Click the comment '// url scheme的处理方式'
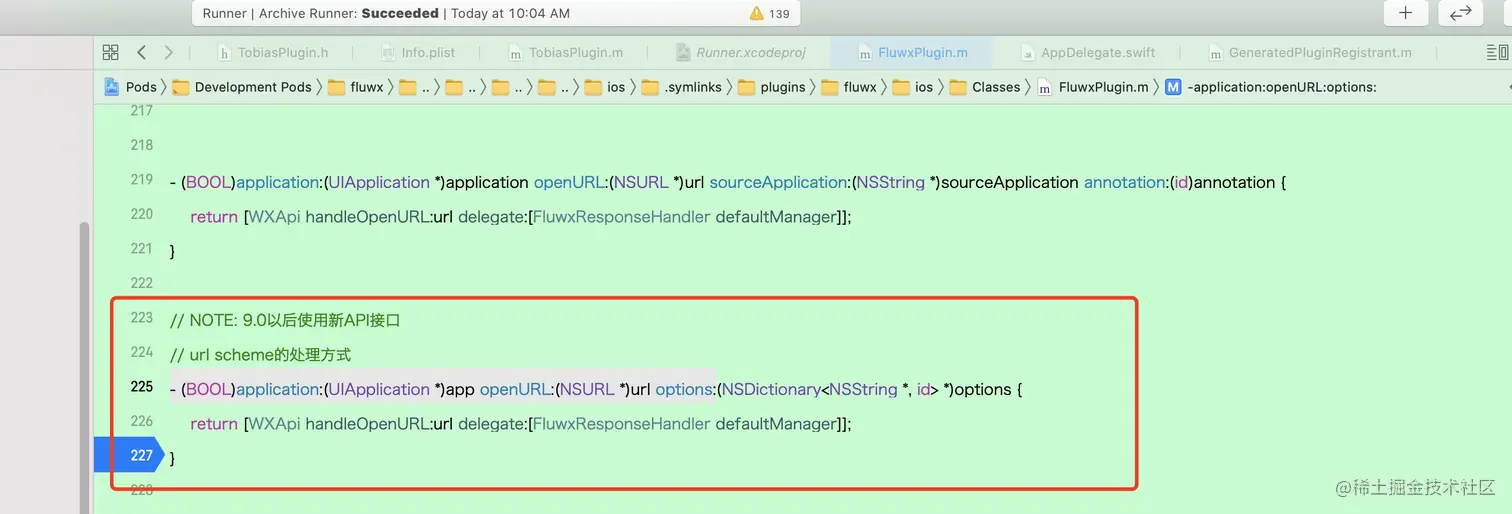 [x=260, y=355]
